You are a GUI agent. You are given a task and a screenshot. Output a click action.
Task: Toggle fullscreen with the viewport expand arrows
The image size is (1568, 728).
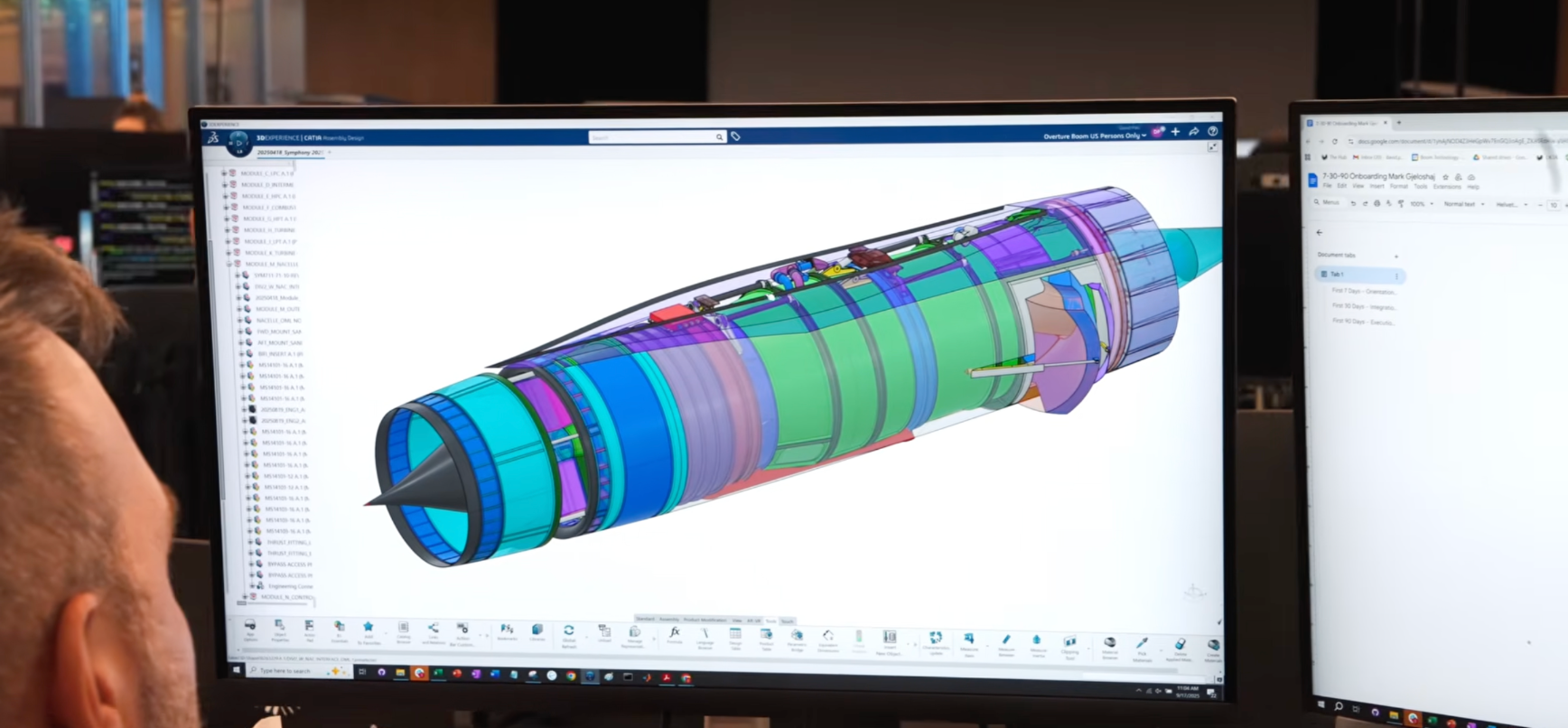point(1213,147)
